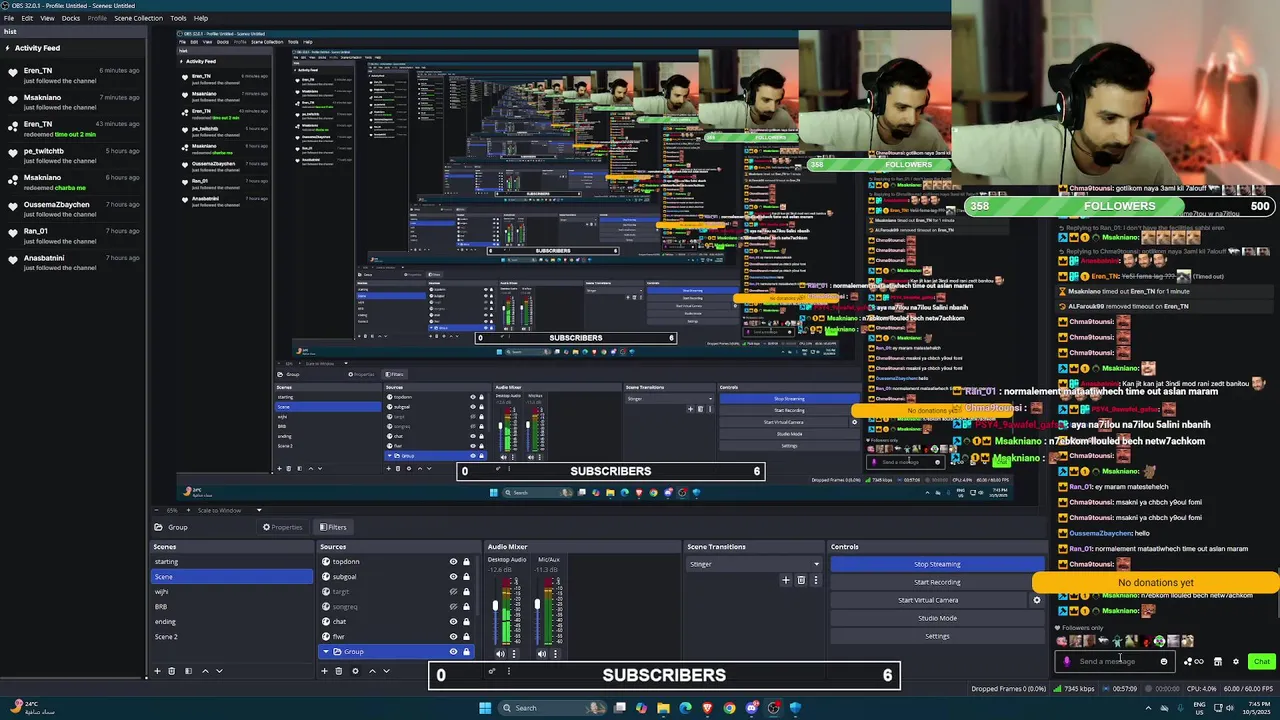Zoom out preview with minus button
Viewport: 1280px width, 720px height.
pyautogui.click(x=157, y=510)
